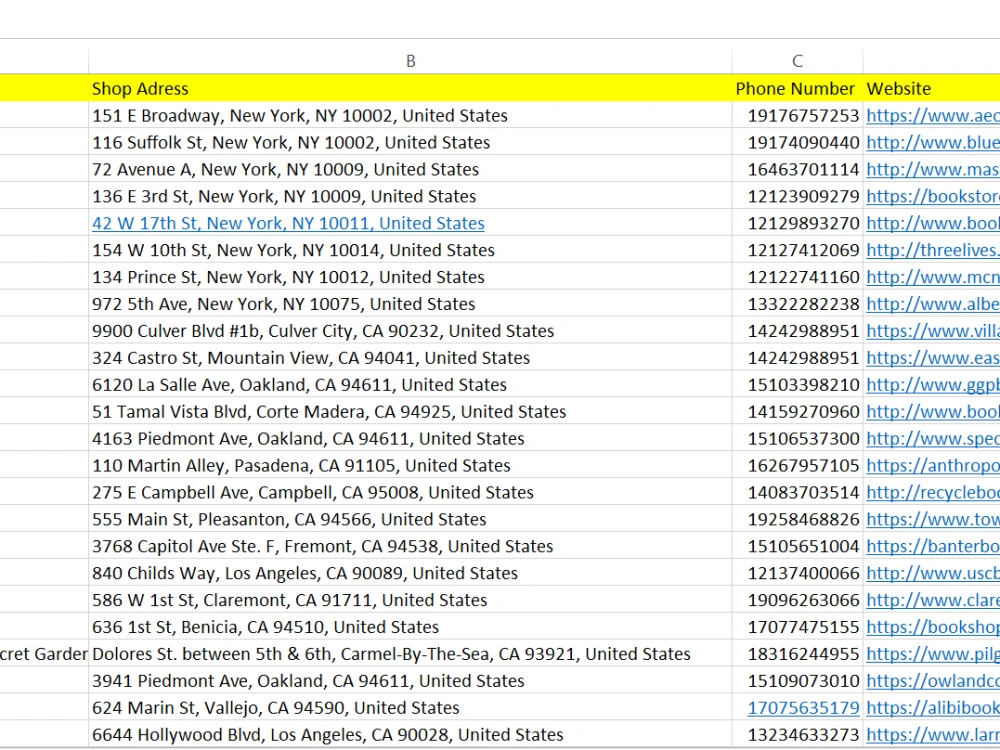This screenshot has width=1000, height=750.
Task: Select phone number cell 12137400066
Action: click(797, 573)
